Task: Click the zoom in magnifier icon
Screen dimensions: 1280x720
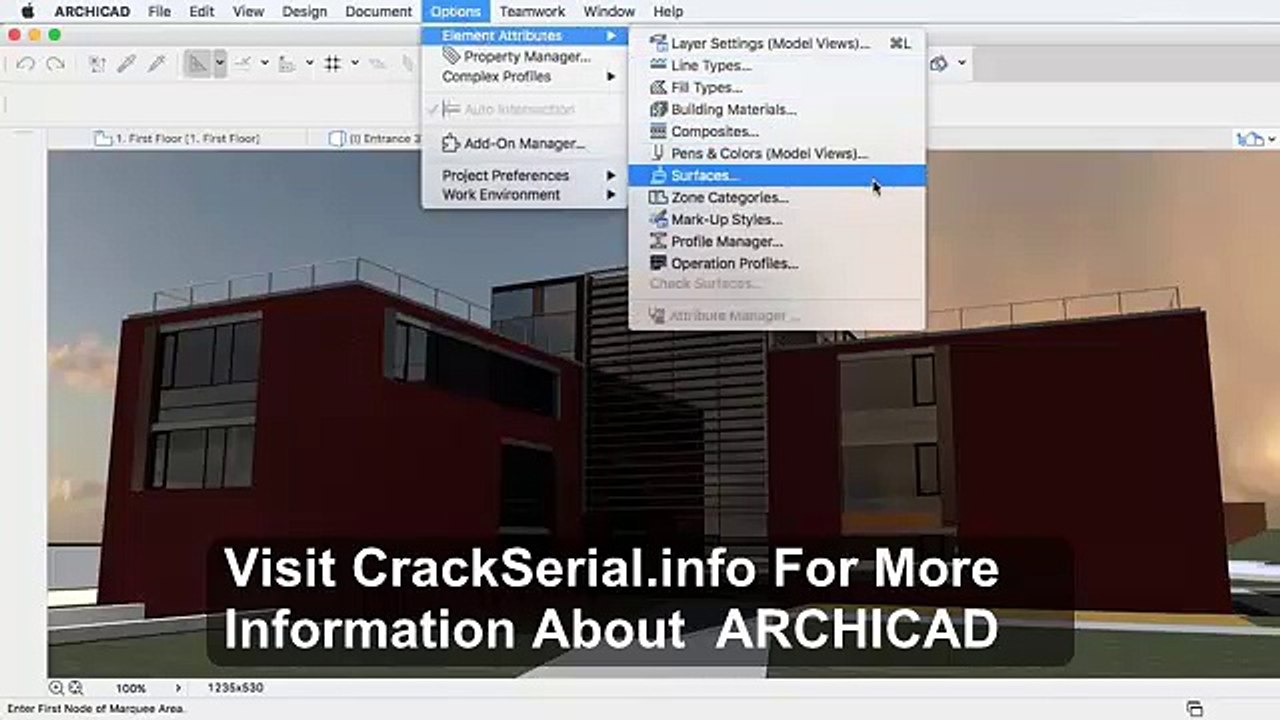Action: point(75,688)
